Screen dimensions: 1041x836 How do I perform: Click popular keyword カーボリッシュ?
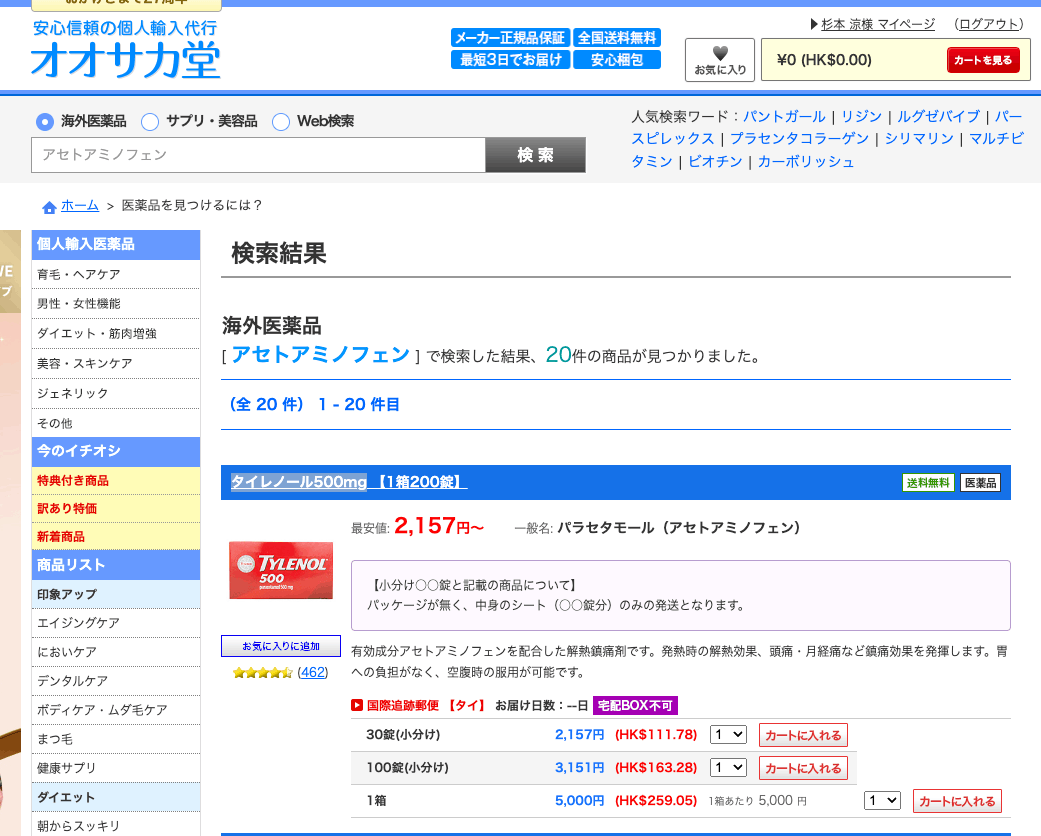(x=805, y=162)
